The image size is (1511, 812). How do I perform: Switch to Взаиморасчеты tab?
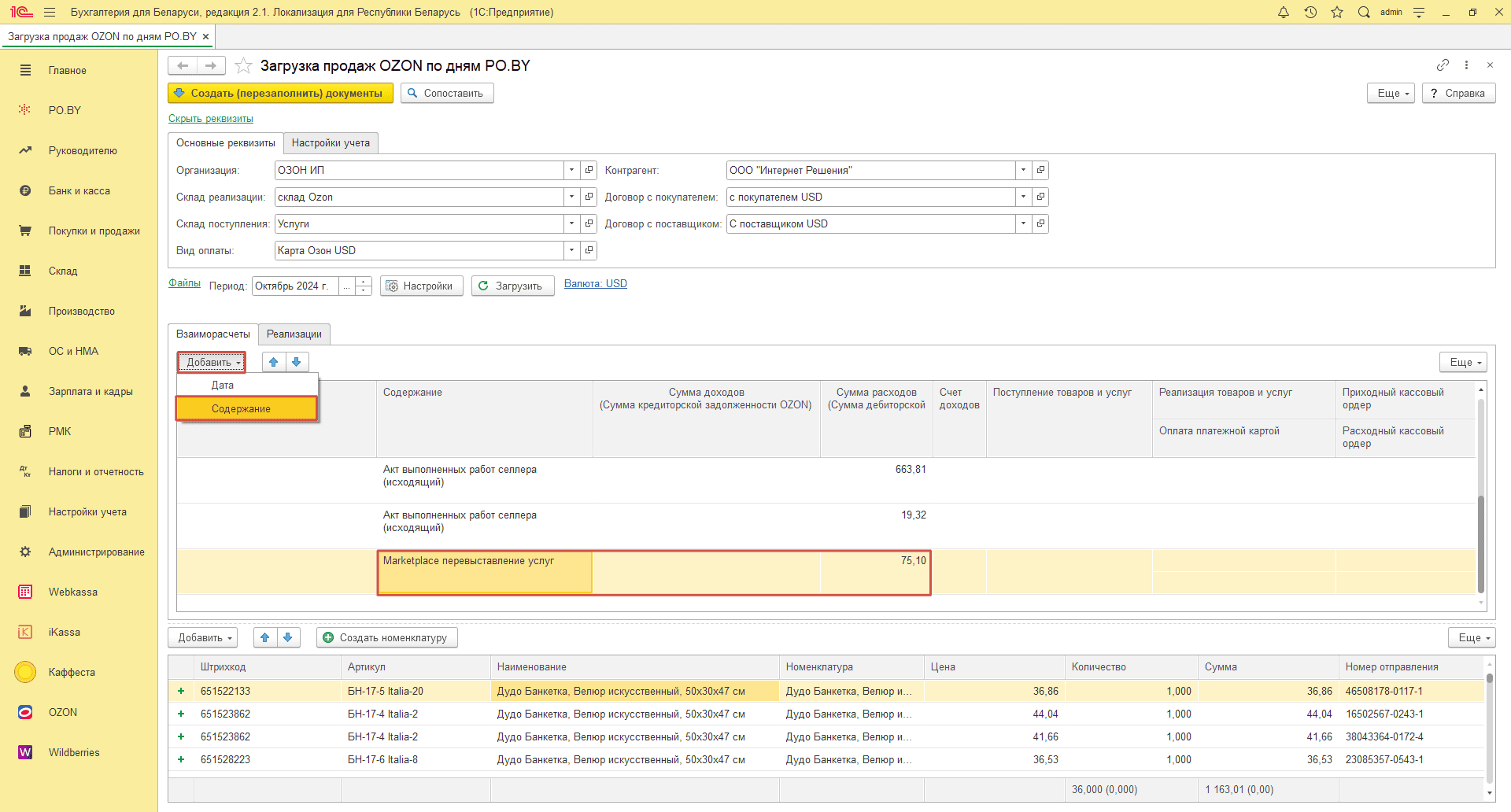coord(213,334)
